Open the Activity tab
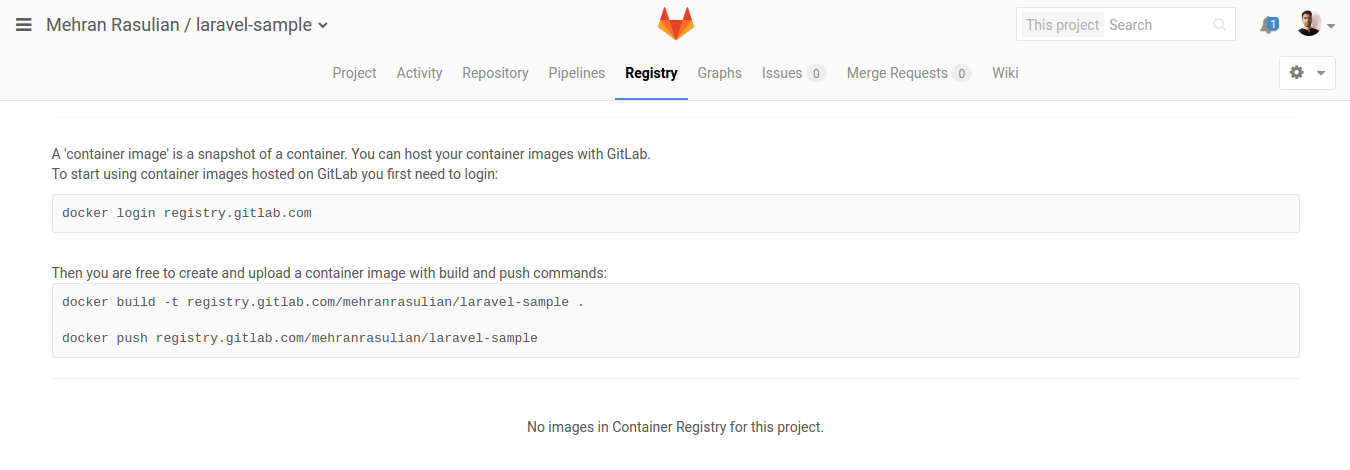1350x470 pixels. coord(419,73)
